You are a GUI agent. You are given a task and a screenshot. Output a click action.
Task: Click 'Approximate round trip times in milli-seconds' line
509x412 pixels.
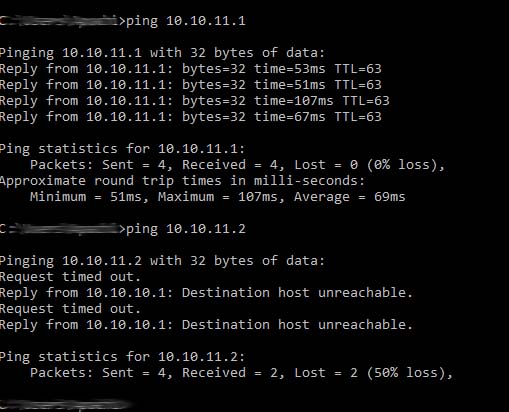tap(183, 181)
